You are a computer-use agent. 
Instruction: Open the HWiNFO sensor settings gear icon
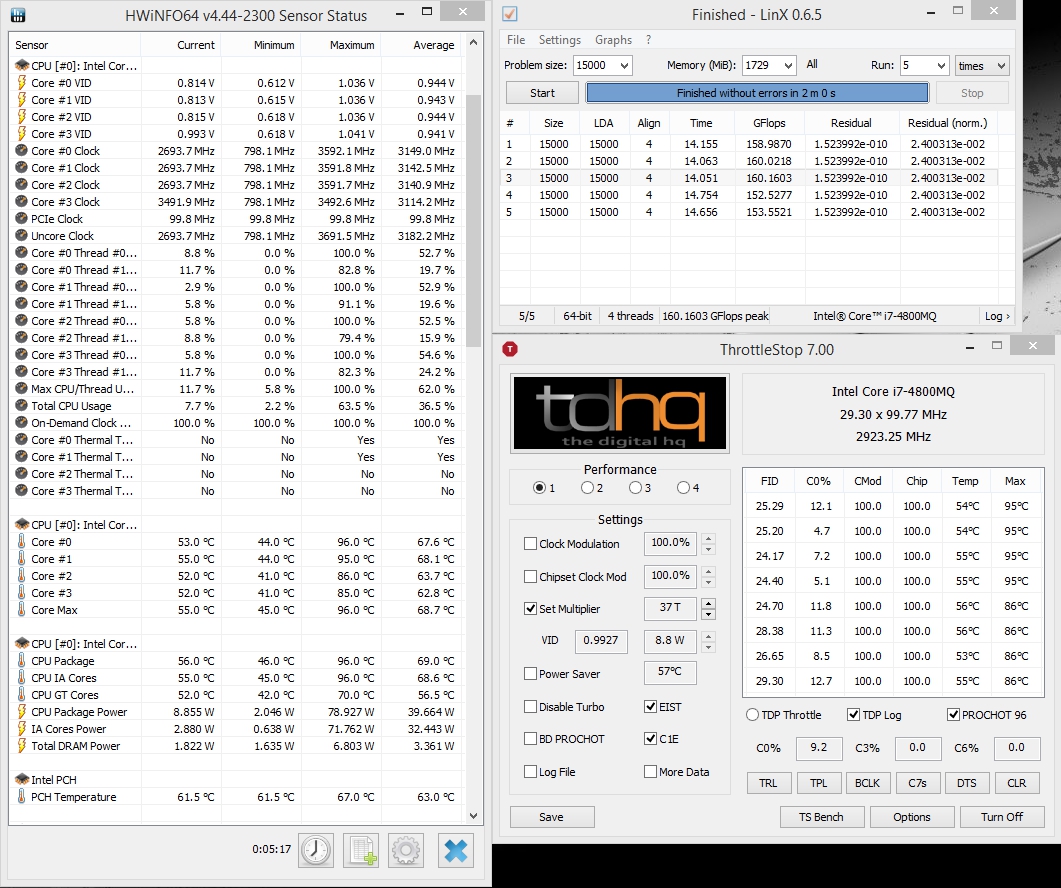tap(406, 850)
